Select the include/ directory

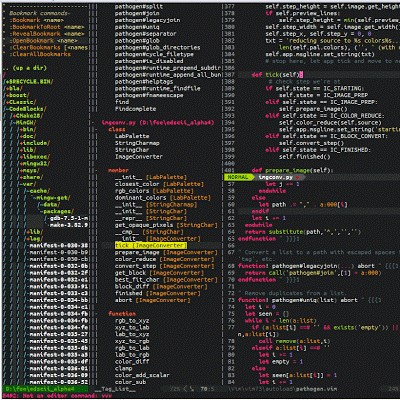click(34, 143)
